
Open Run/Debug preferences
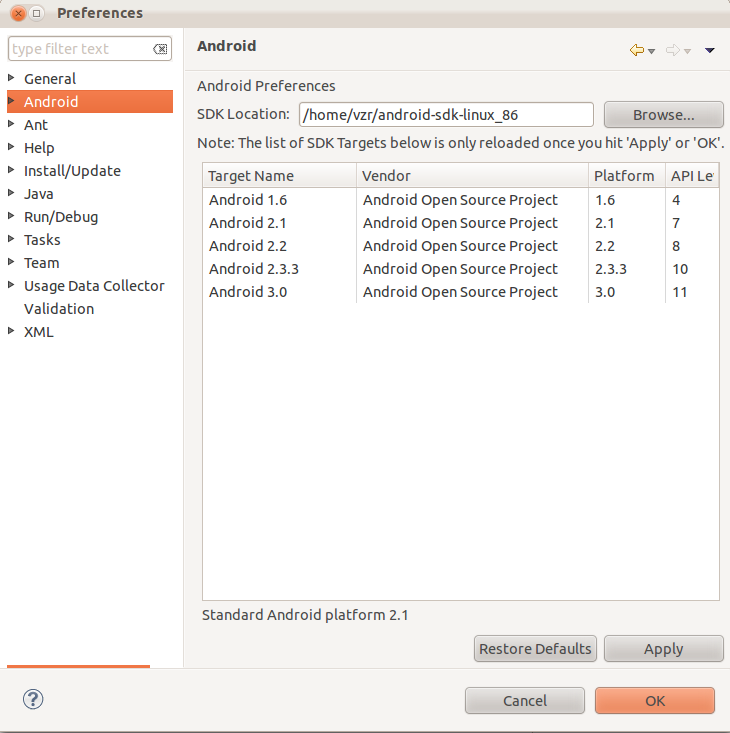[61, 217]
